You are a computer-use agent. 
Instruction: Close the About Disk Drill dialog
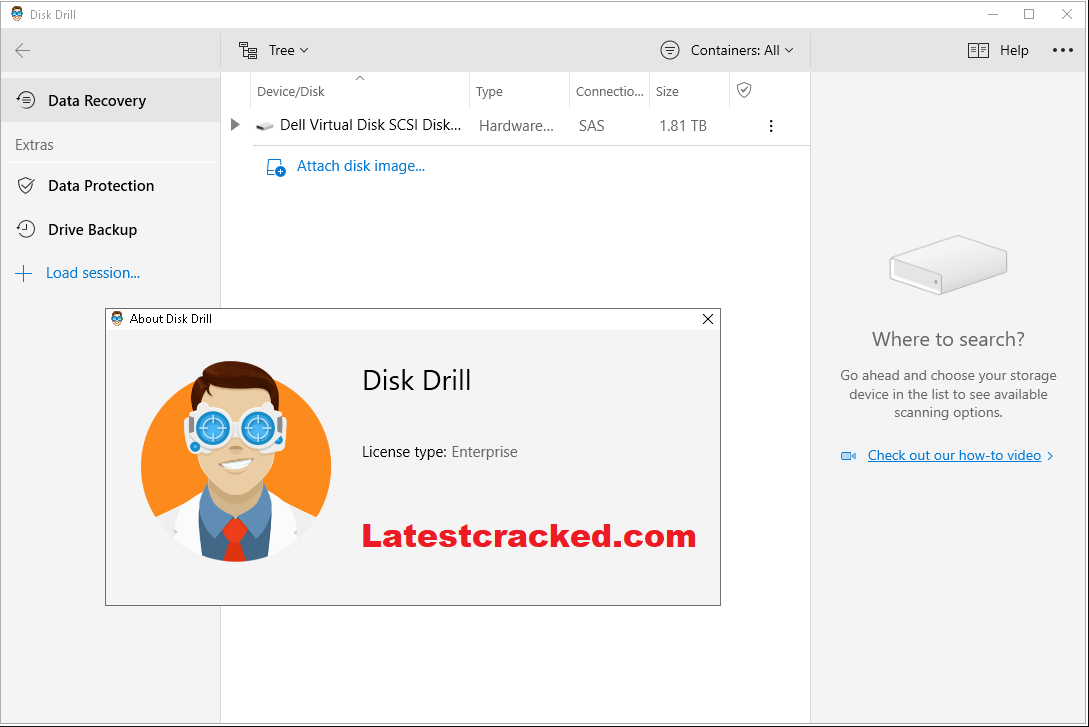click(708, 319)
